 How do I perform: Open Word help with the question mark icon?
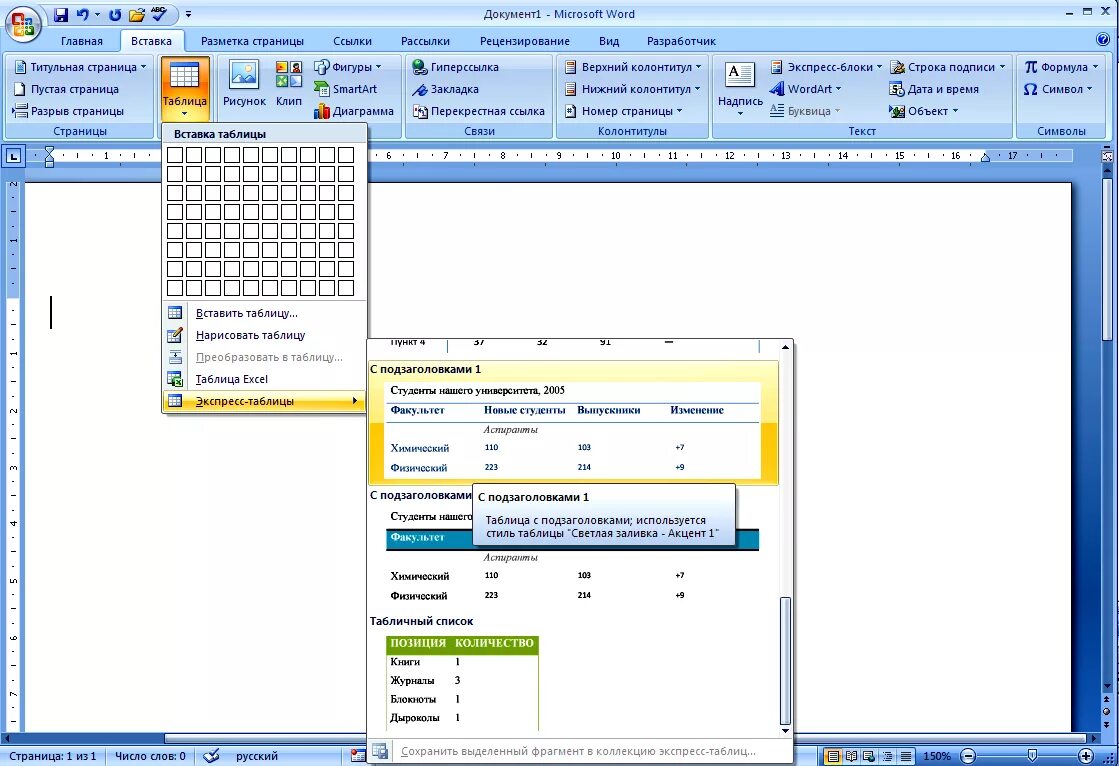click(x=1103, y=39)
